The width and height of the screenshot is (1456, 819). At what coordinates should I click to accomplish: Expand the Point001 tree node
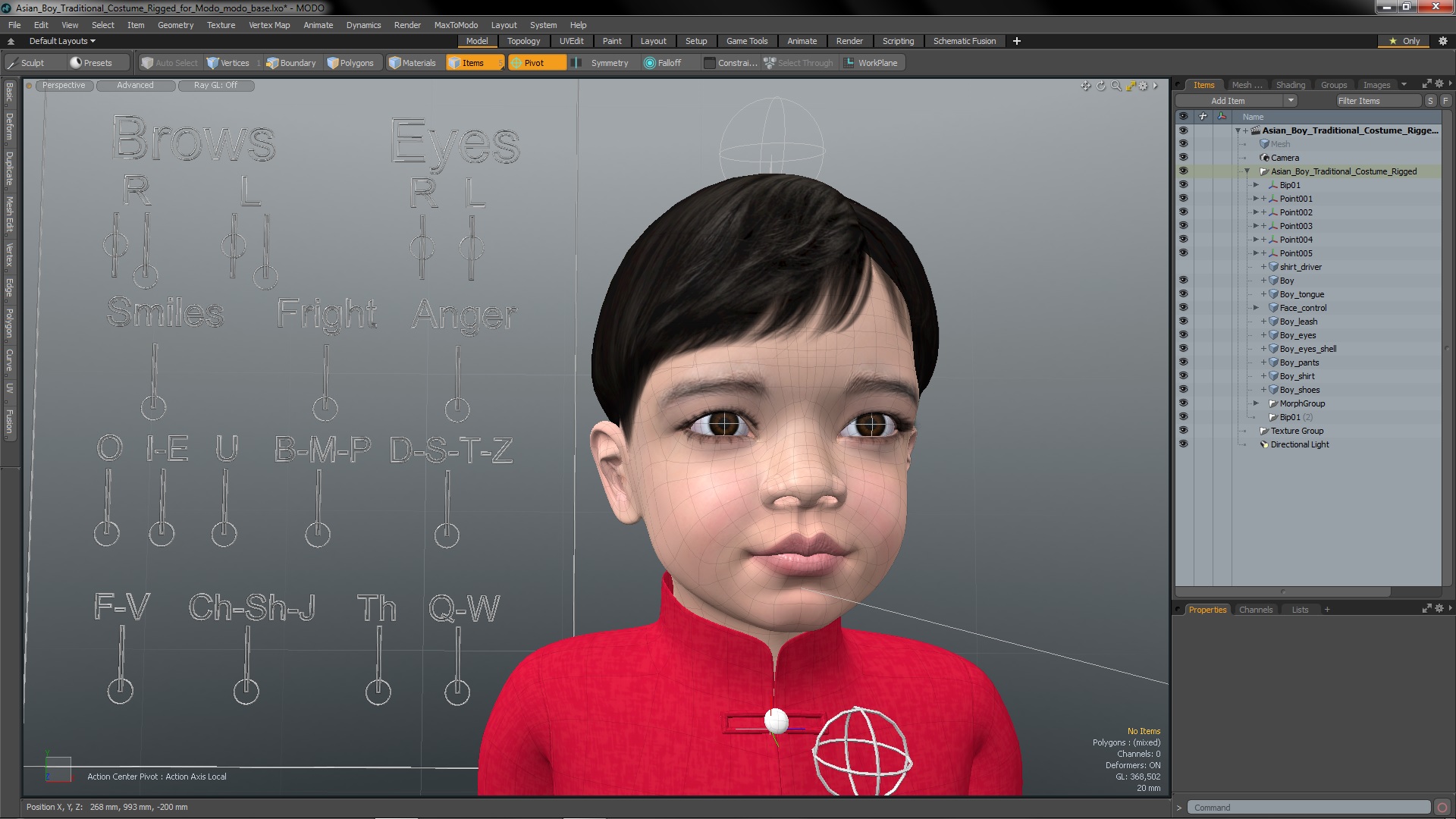pyautogui.click(x=1256, y=199)
